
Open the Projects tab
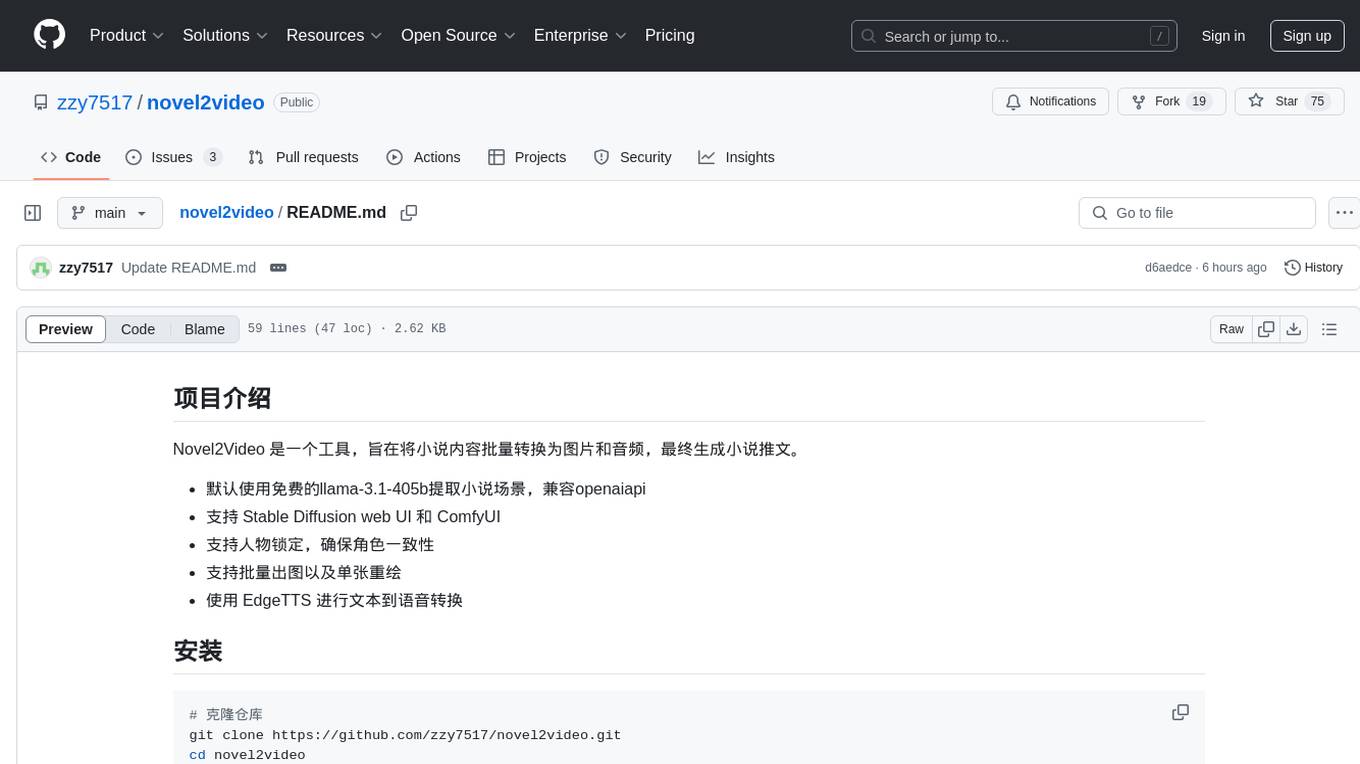coord(527,157)
